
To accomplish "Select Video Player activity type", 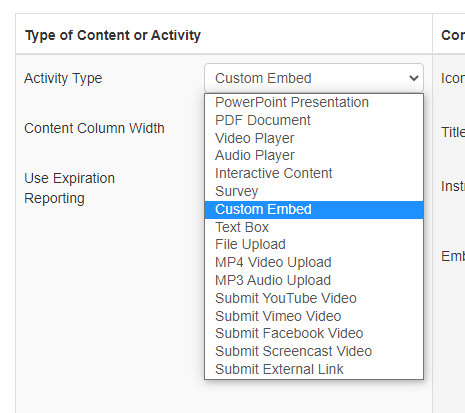I will click(x=314, y=138).
